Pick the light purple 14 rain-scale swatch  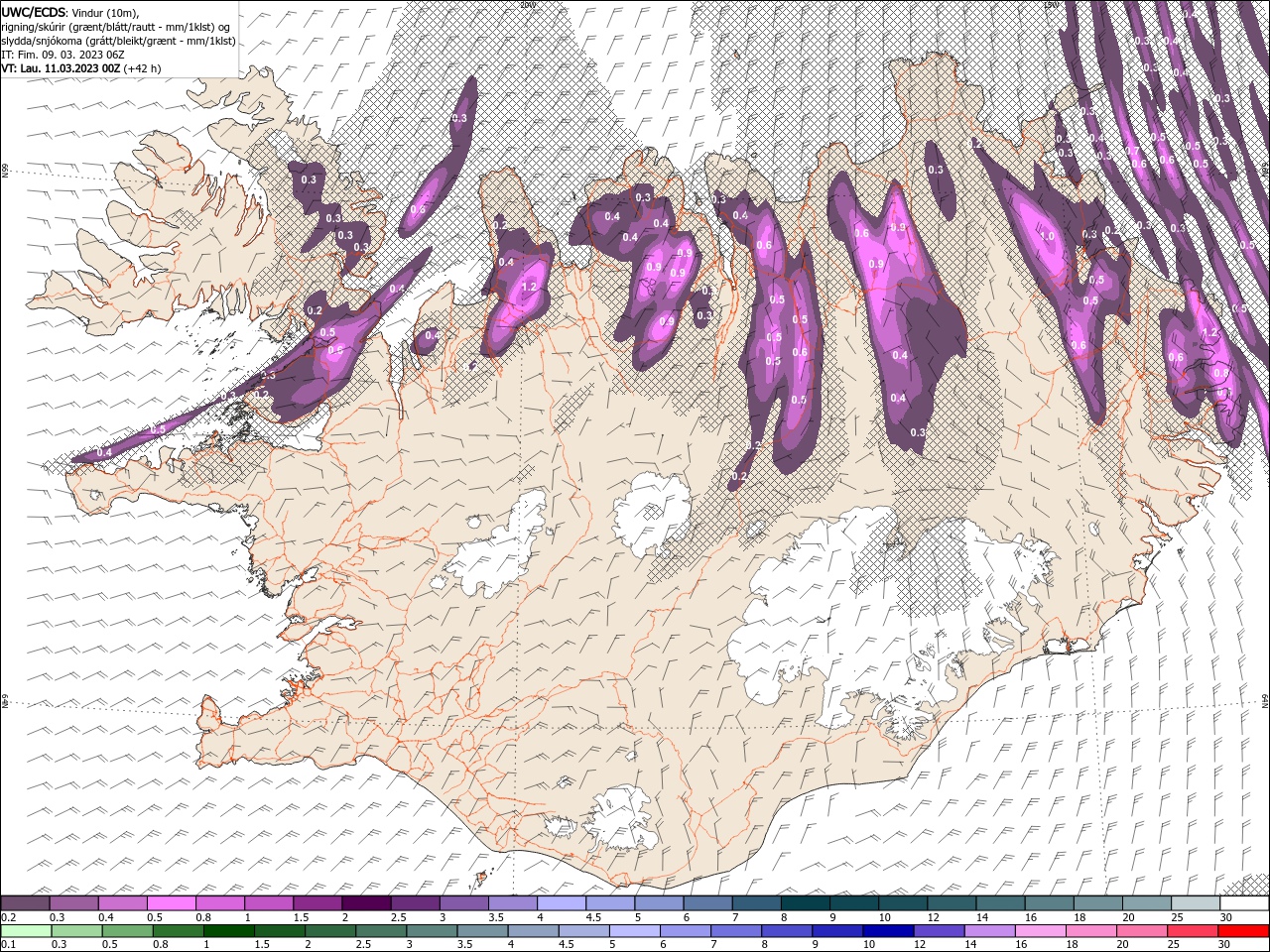(x=990, y=932)
